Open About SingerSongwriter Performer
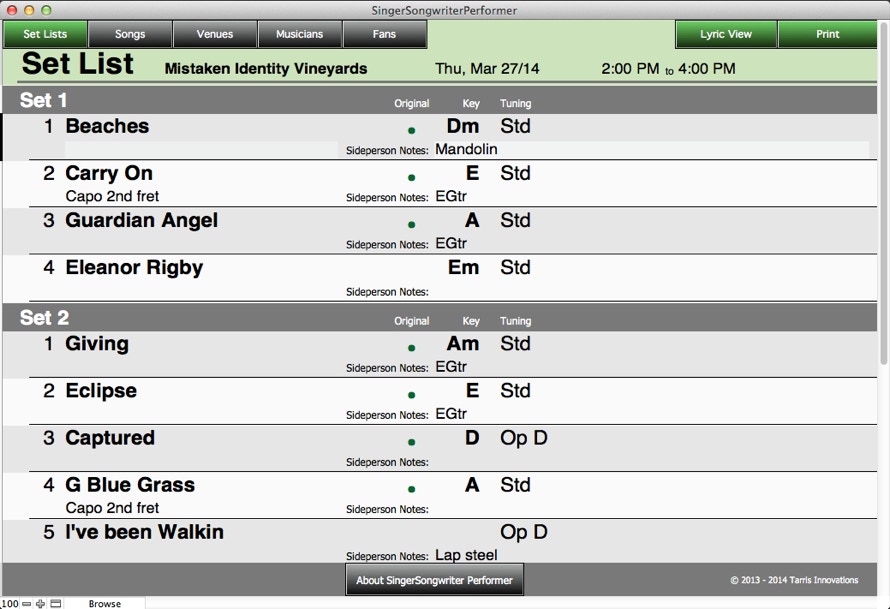The width and height of the screenshot is (890, 609). (434, 580)
